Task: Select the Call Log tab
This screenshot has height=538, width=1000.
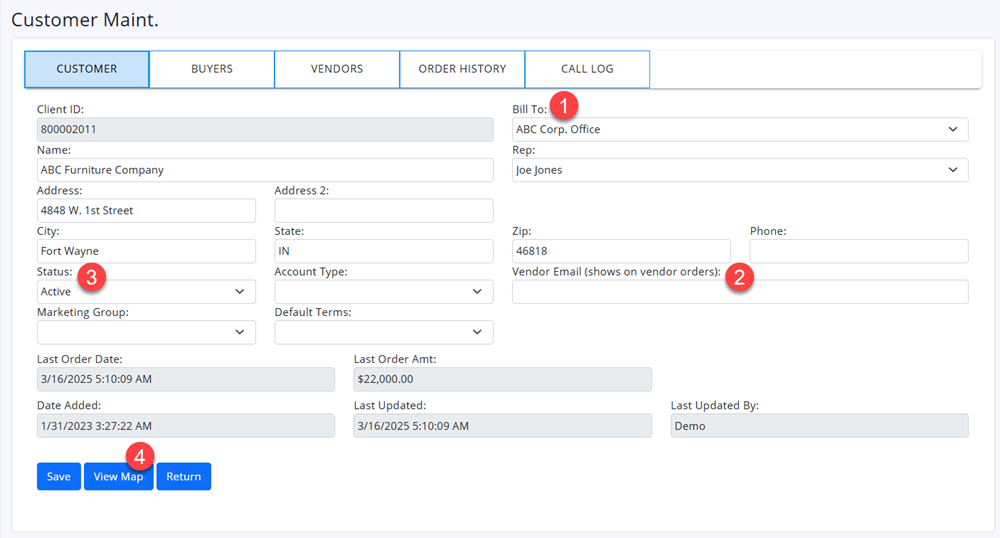Action: tap(587, 69)
